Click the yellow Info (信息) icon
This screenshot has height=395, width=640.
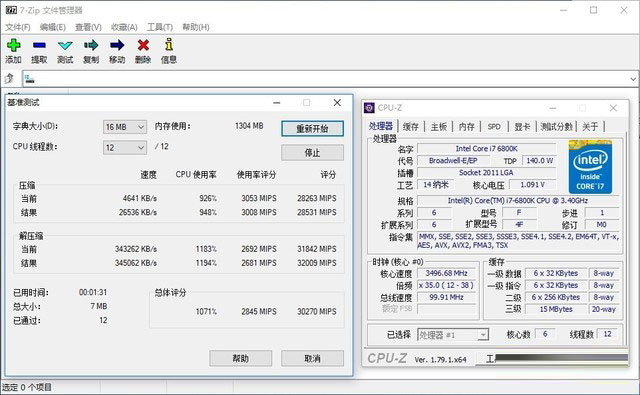click(169, 44)
